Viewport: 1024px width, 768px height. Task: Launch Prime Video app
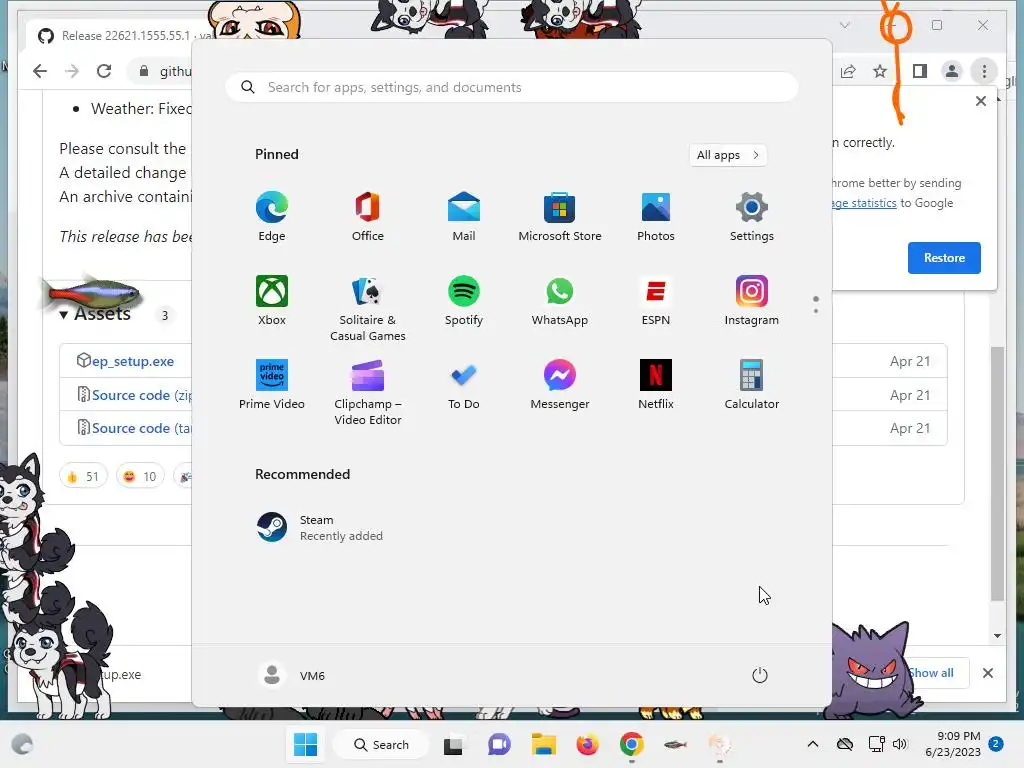click(272, 385)
